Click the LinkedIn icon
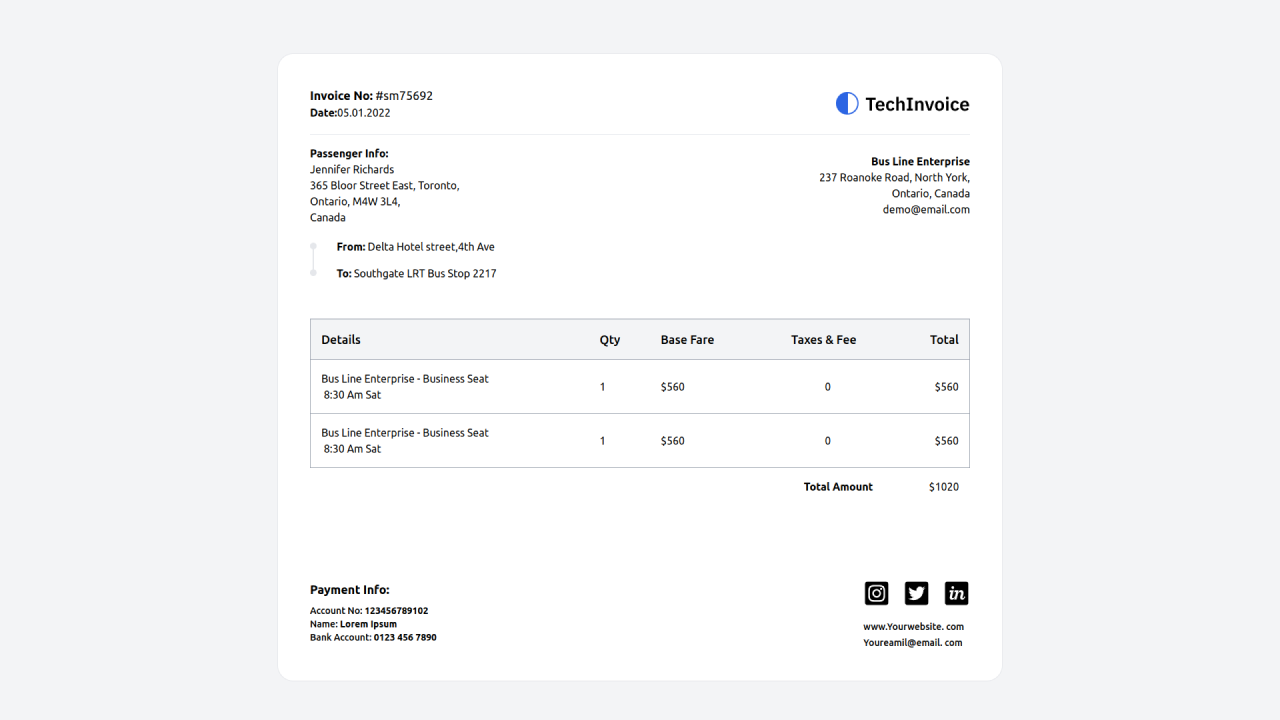1280x720 pixels. [x=956, y=593]
